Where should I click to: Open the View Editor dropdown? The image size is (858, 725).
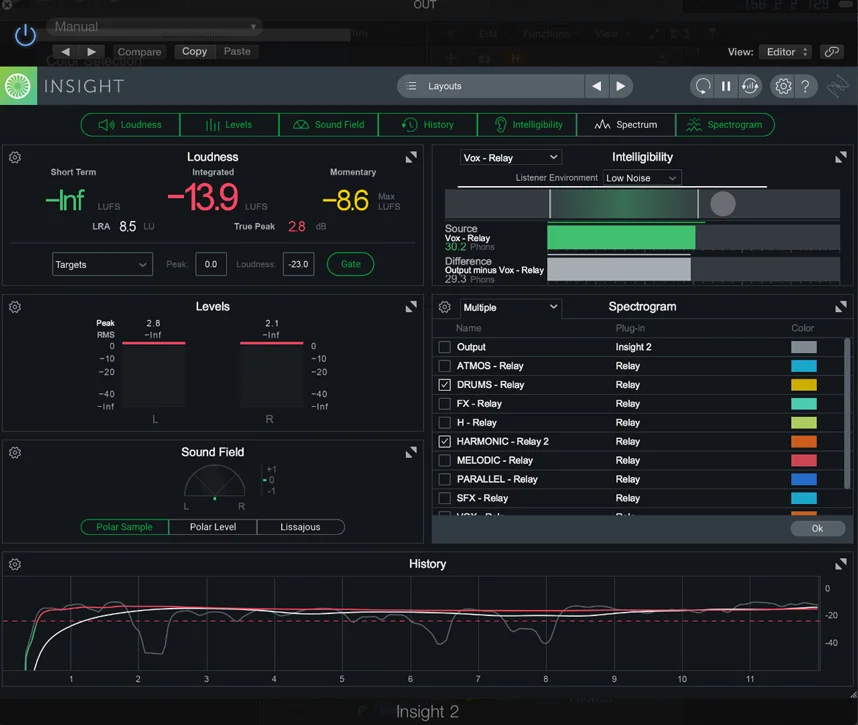[x=785, y=51]
